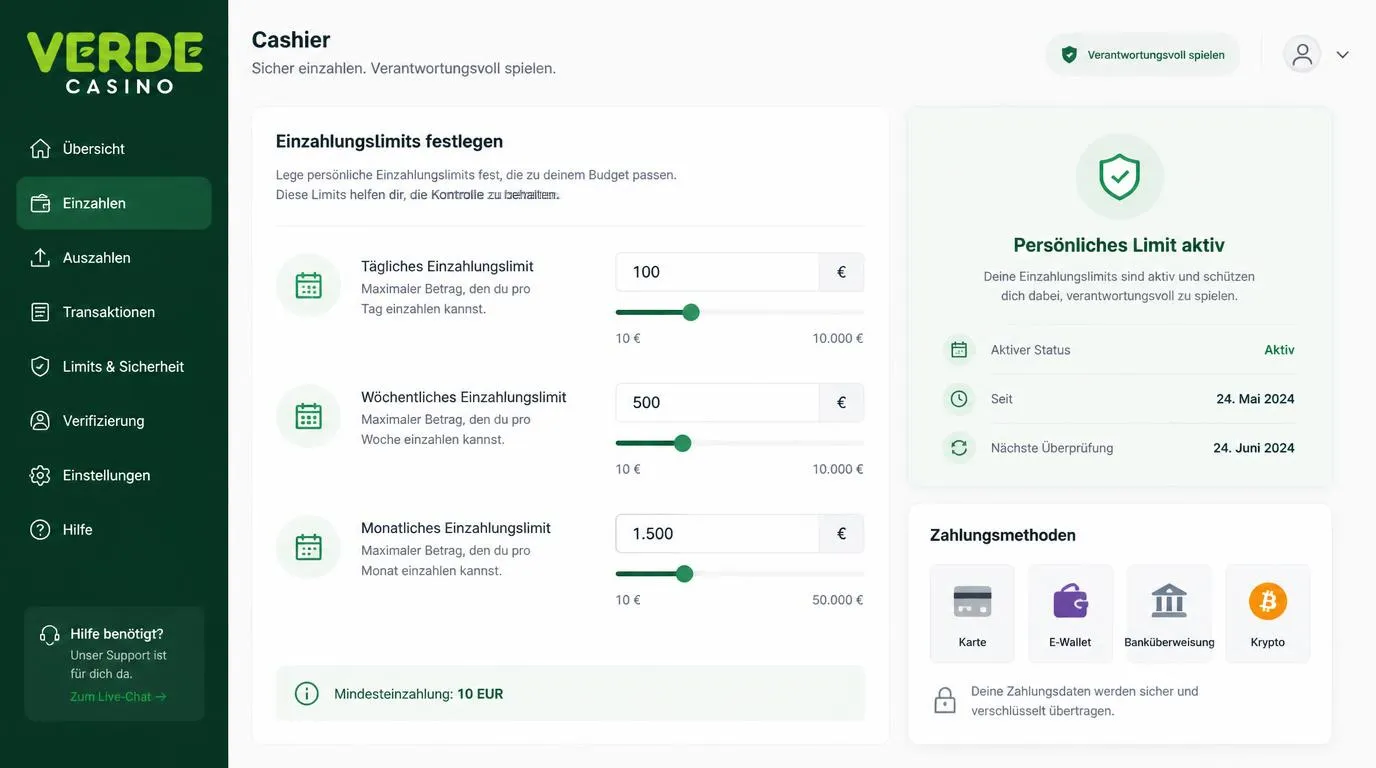Click the "Cashier" page title
Image resolution: width=1376 pixels, height=768 pixels.
coord(291,40)
